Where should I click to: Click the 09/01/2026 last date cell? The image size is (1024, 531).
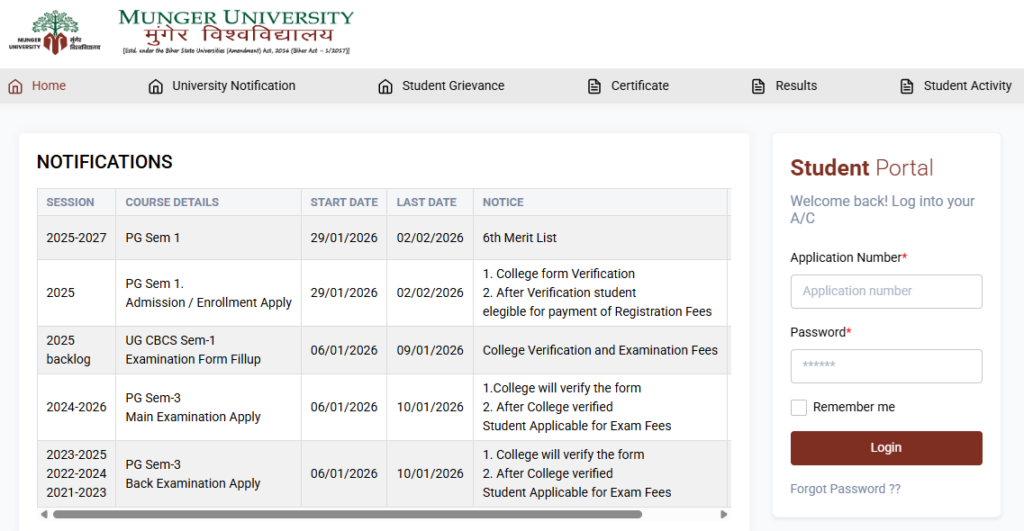(x=430, y=350)
